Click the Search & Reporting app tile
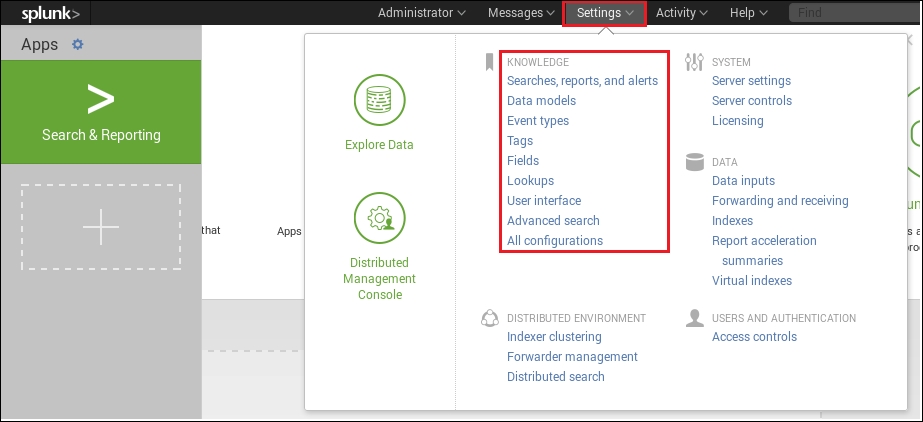The image size is (923, 422). point(101,112)
